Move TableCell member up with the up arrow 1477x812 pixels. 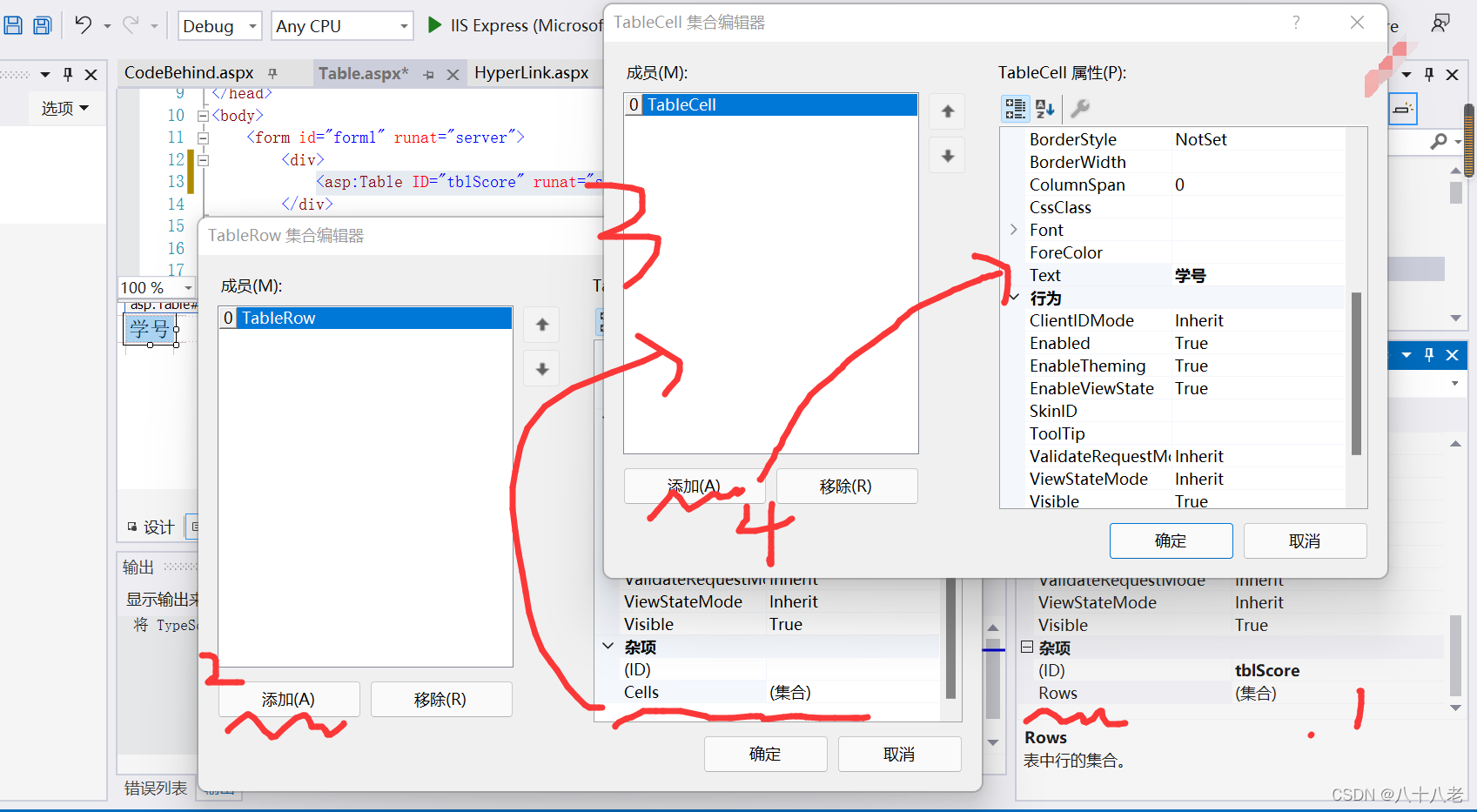[948, 111]
